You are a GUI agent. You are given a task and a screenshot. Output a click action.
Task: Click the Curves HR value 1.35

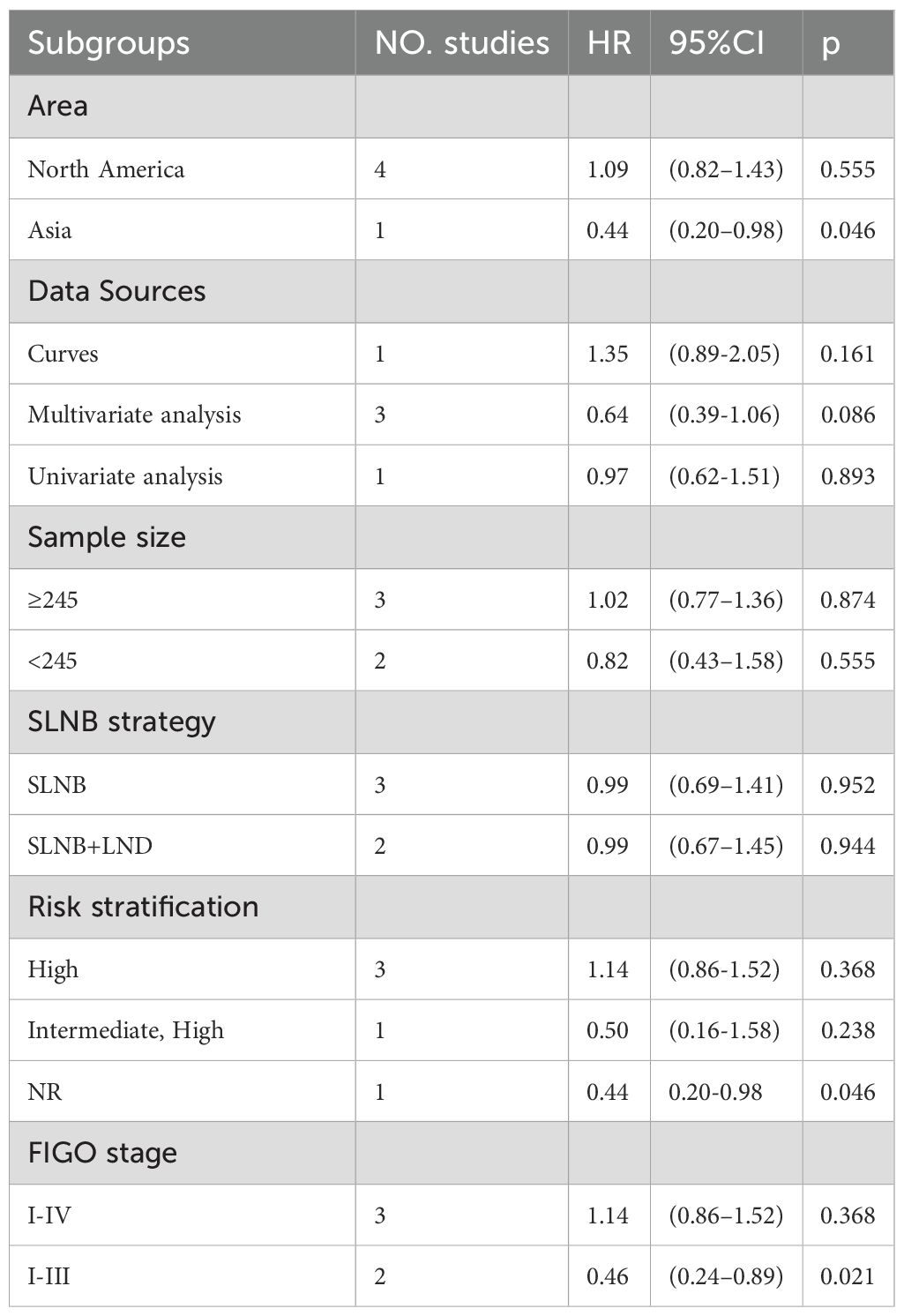pos(608,354)
